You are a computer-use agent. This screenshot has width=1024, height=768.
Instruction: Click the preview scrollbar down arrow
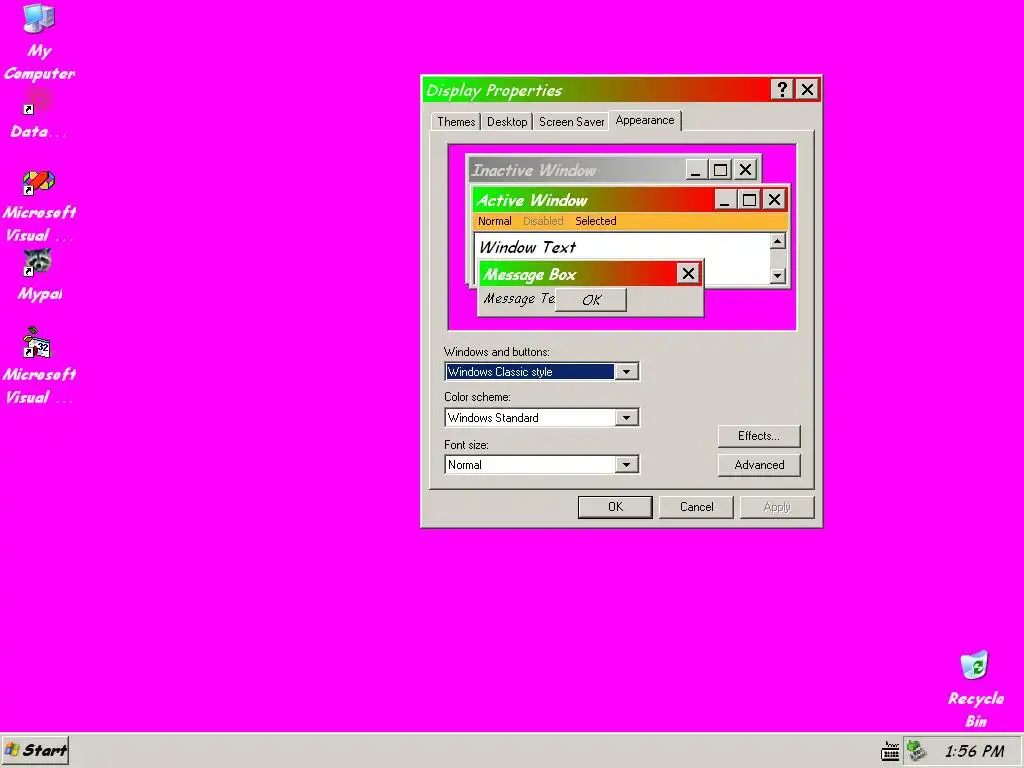click(777, 276)
